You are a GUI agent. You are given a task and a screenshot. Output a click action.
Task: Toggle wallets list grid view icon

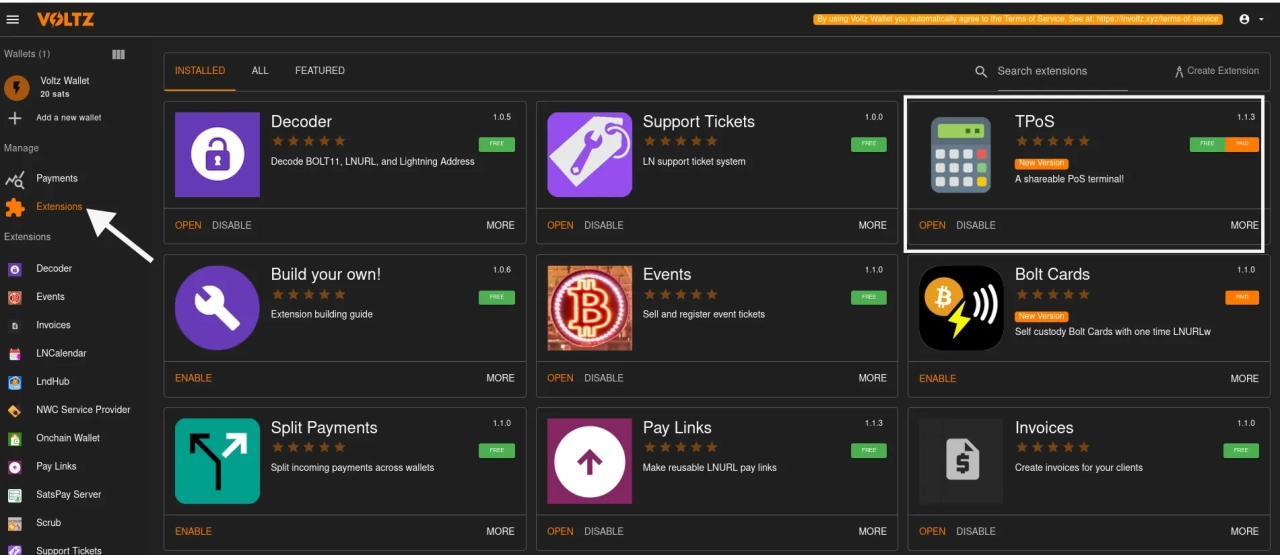click(x=118, y=54)
